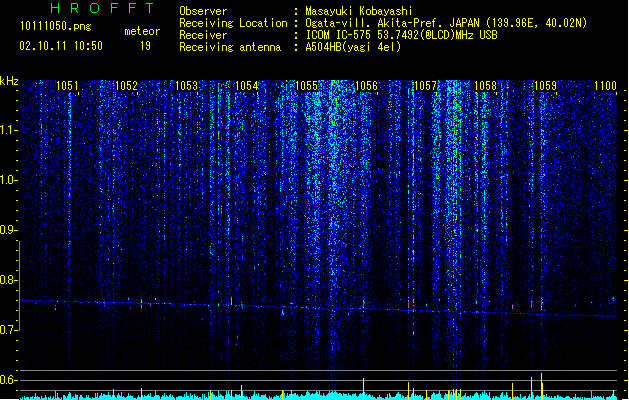629x400 pixels.
Task: Click the 1.0 kHz axis label
Action: tap(8, 180)
